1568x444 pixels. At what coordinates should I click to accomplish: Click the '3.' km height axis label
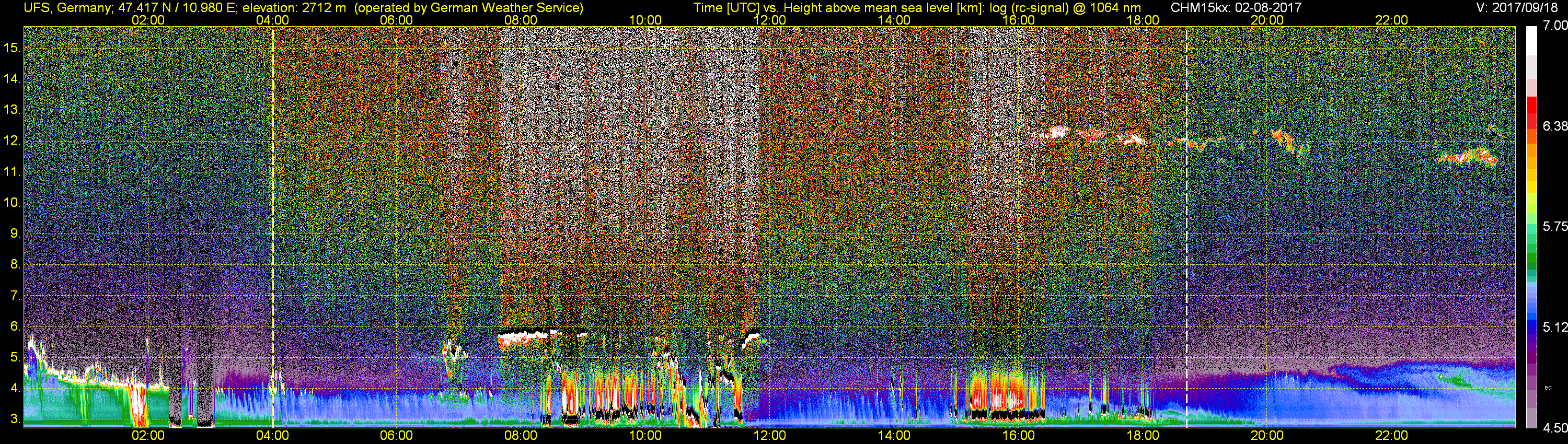(15, 419)
